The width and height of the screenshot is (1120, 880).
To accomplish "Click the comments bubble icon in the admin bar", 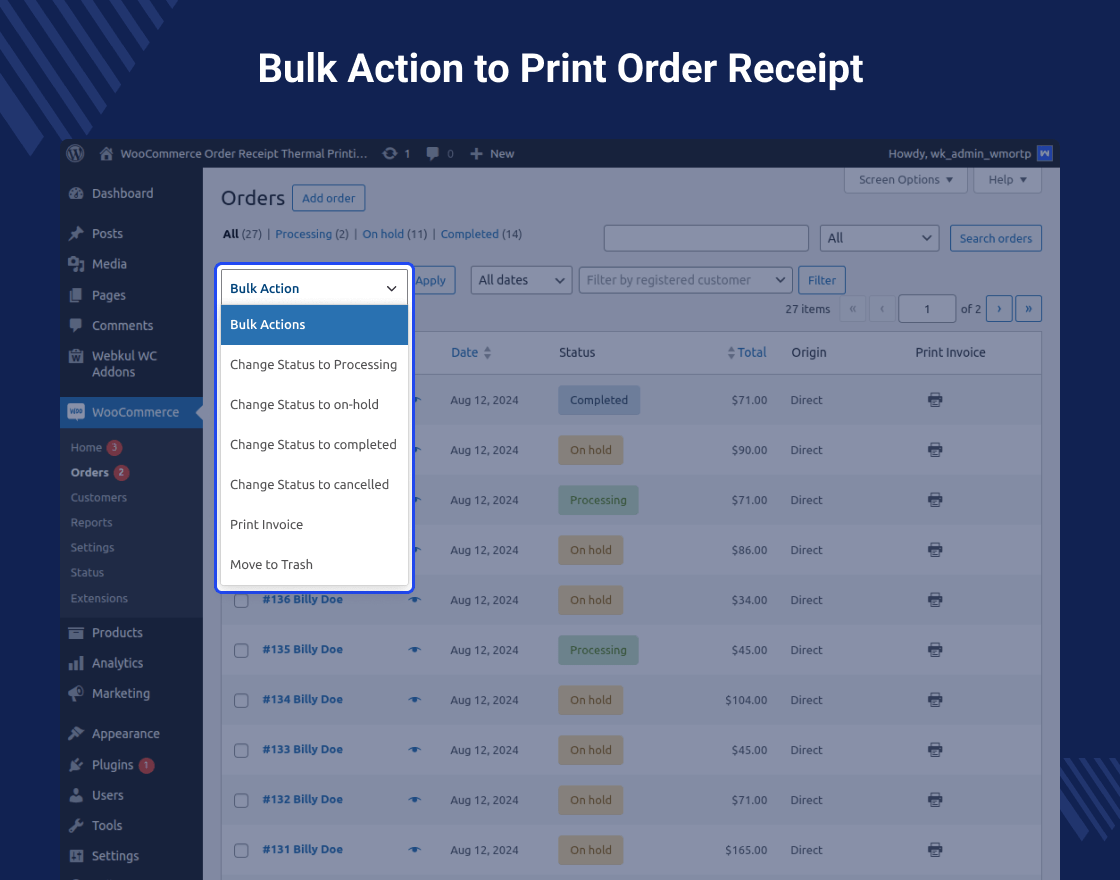I will click(431, 154).
